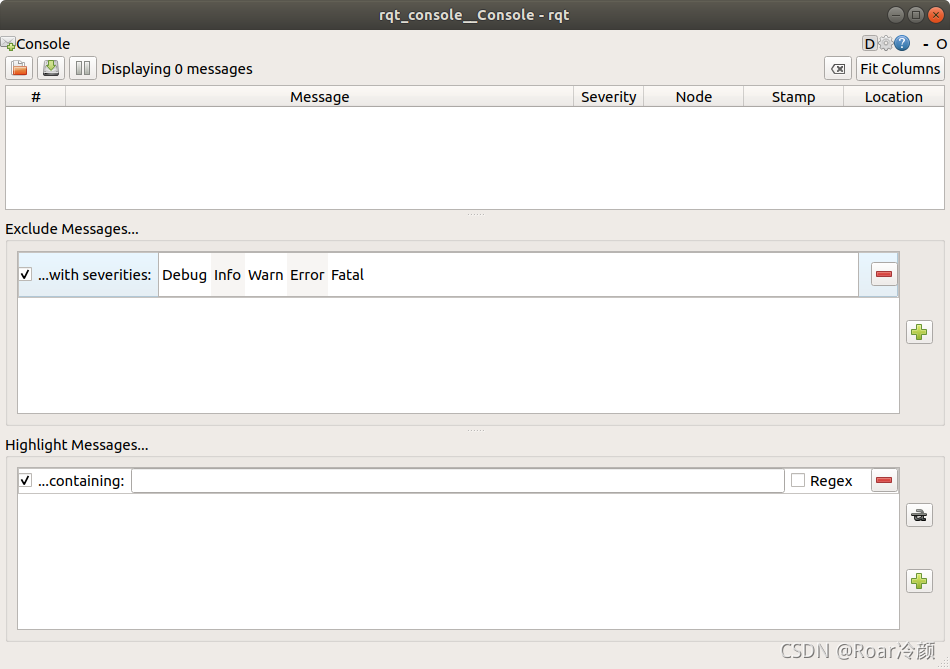The image size is (950, 669).
Task: Select Warn severity in exclude filter
Action: pos(265,275)
